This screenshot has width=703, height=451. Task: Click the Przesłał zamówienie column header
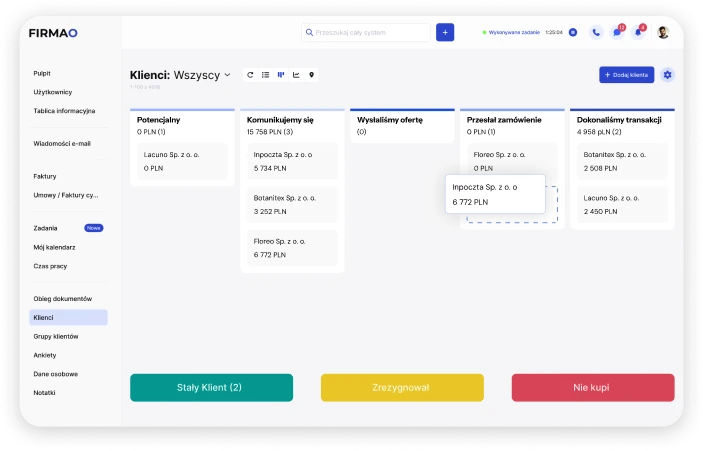[504, 120]
